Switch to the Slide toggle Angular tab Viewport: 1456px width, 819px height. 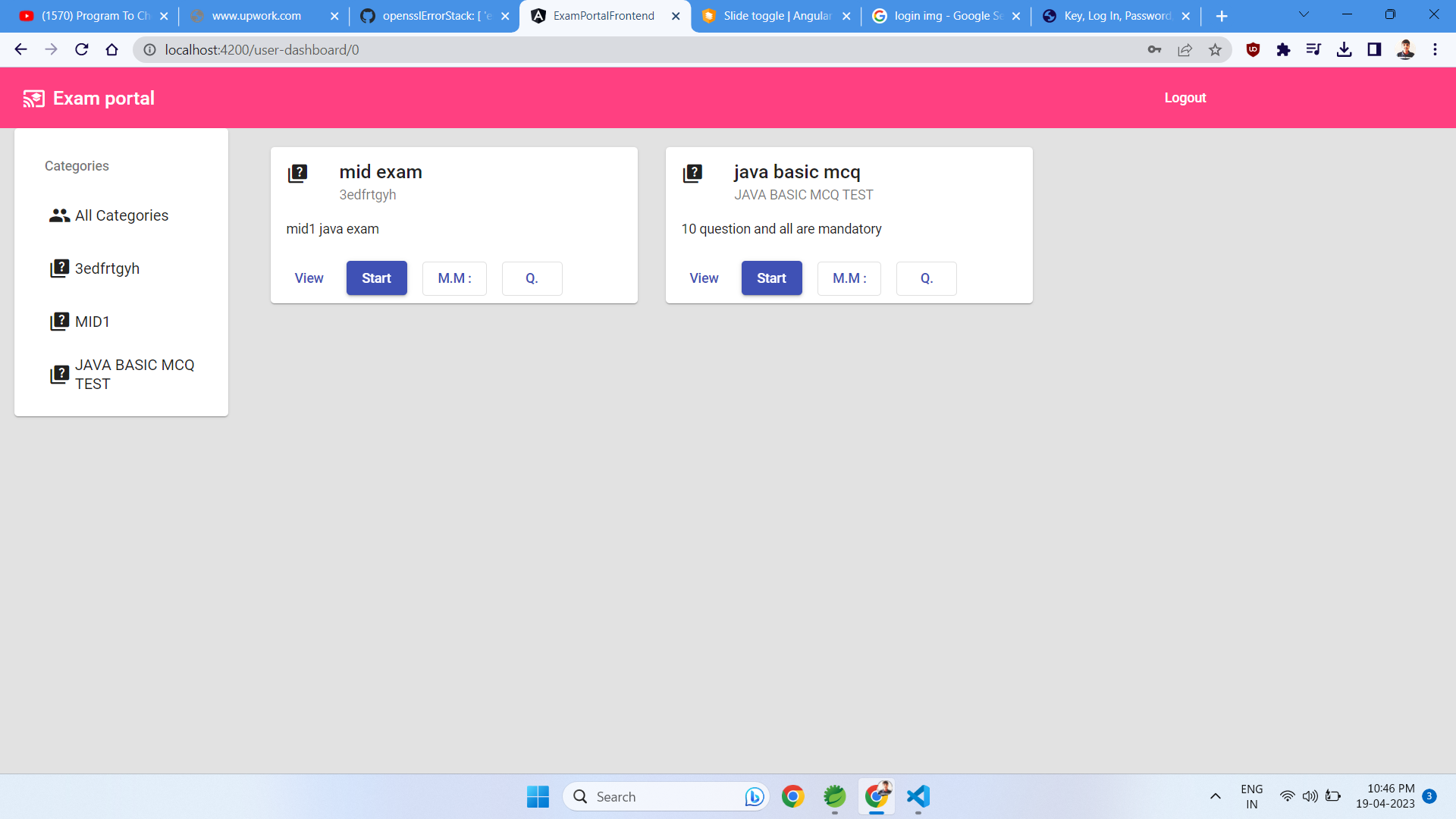point(773,15)
